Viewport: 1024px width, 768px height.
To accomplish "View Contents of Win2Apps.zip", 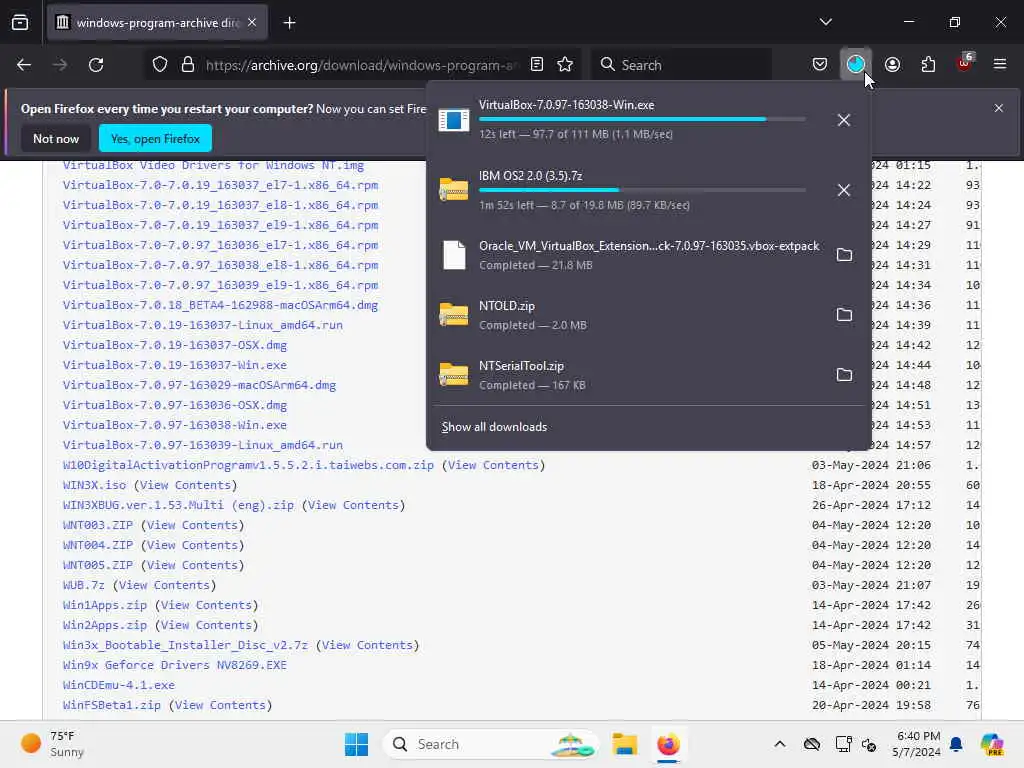I will [x=206, y=625].
